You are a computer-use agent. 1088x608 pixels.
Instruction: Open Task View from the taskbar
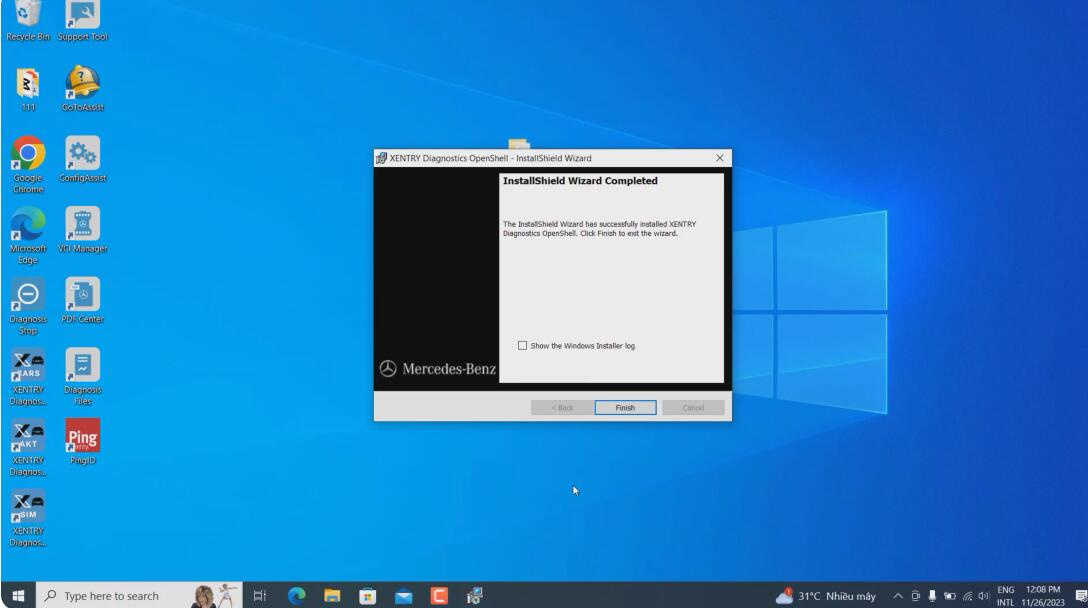coord(260,596)
